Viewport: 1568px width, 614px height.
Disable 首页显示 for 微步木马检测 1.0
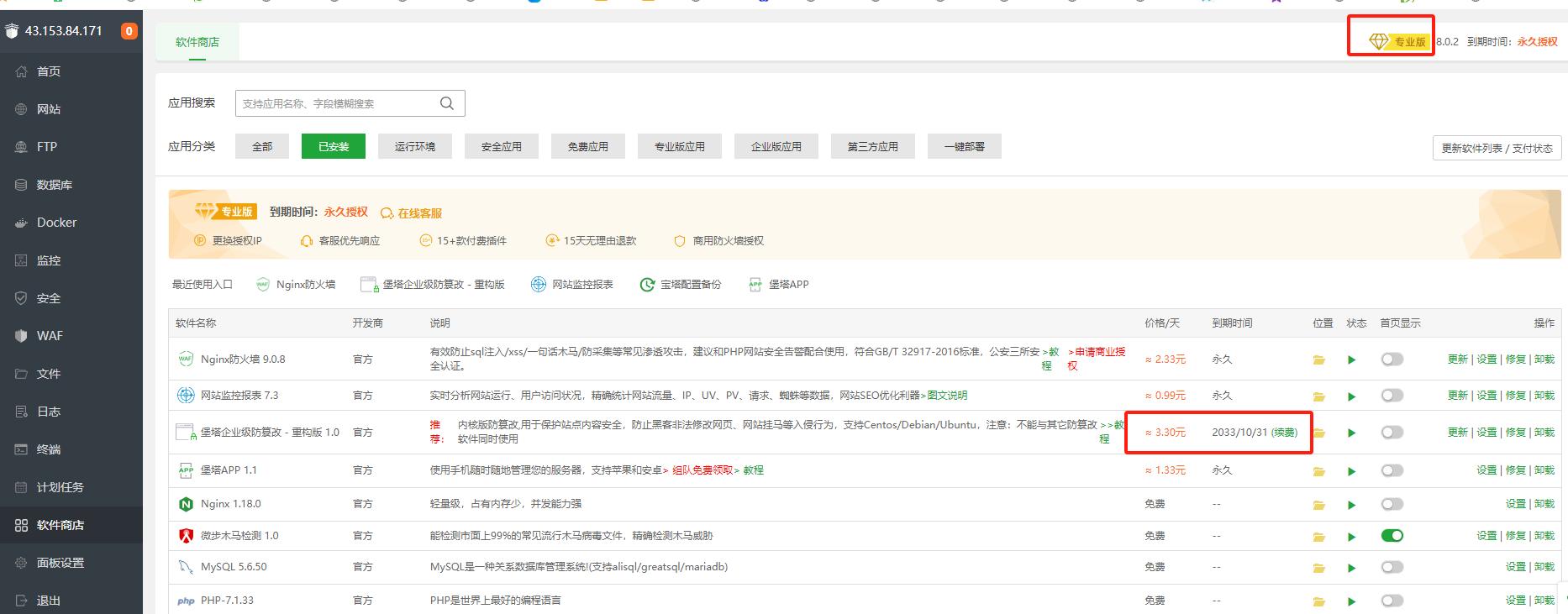pos(1392,536)
